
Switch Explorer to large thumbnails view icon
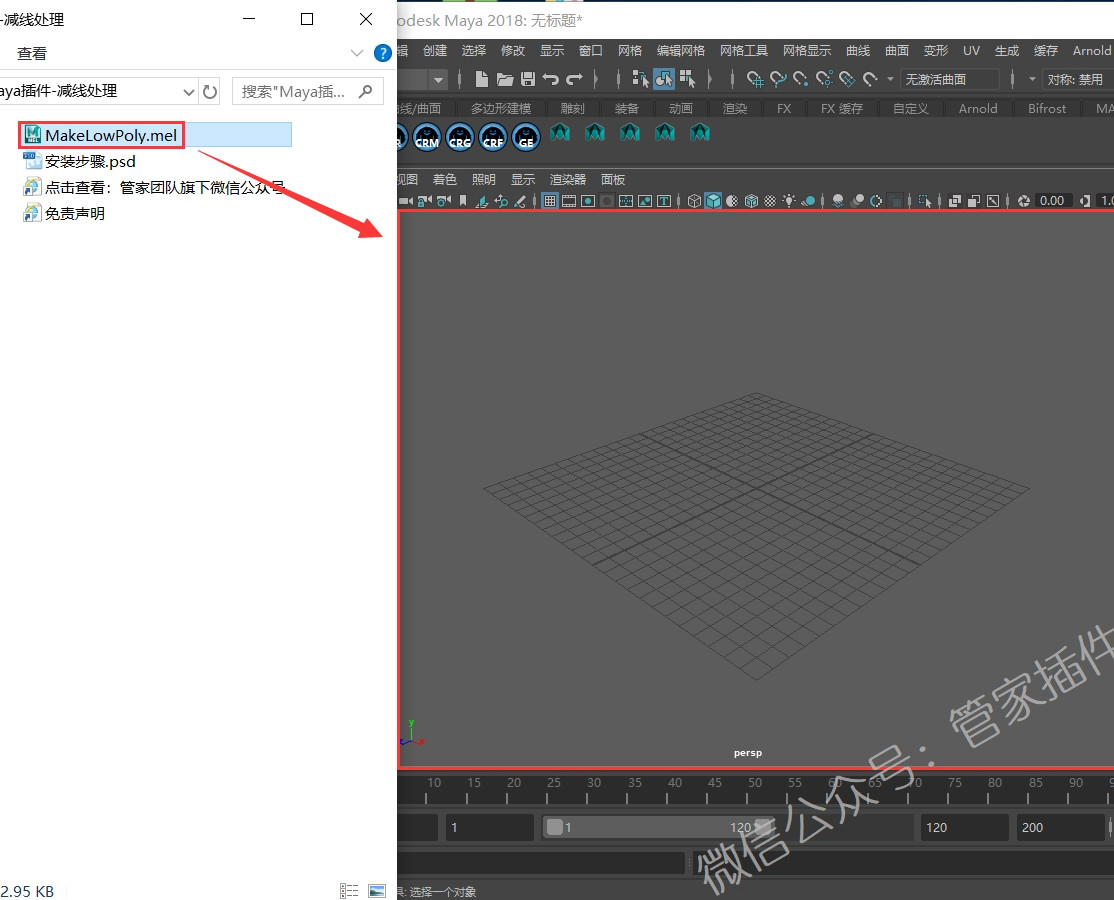(377, 891)
